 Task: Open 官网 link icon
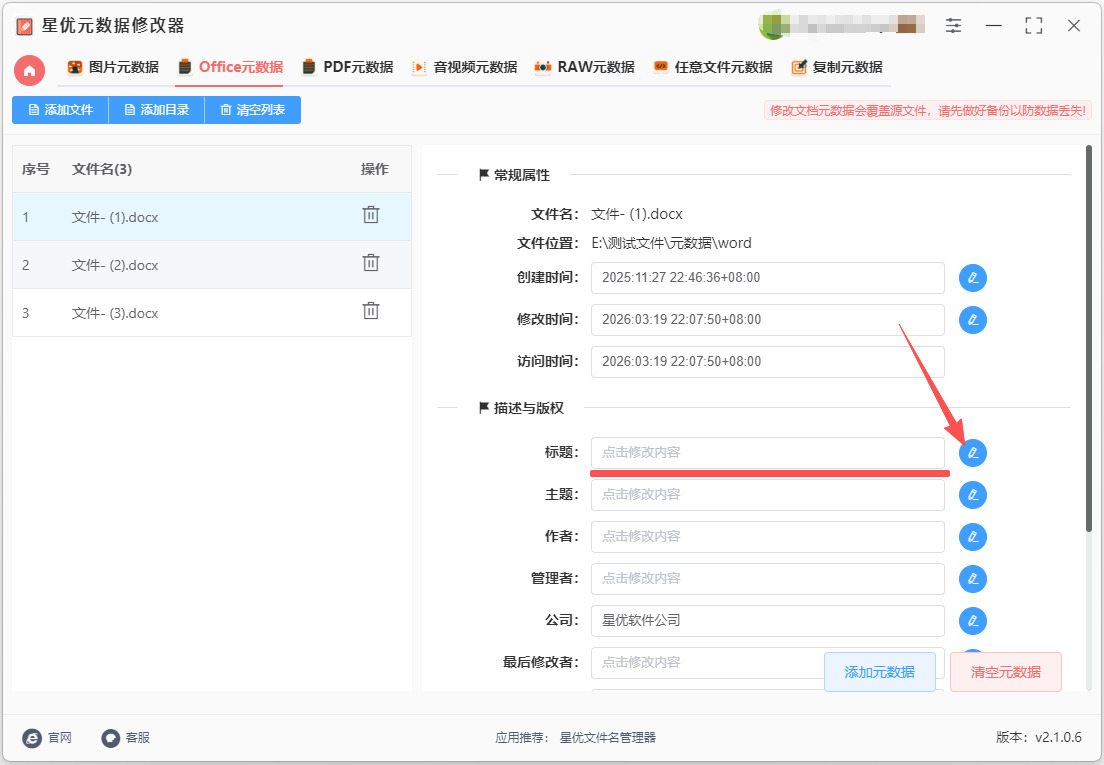32,738
